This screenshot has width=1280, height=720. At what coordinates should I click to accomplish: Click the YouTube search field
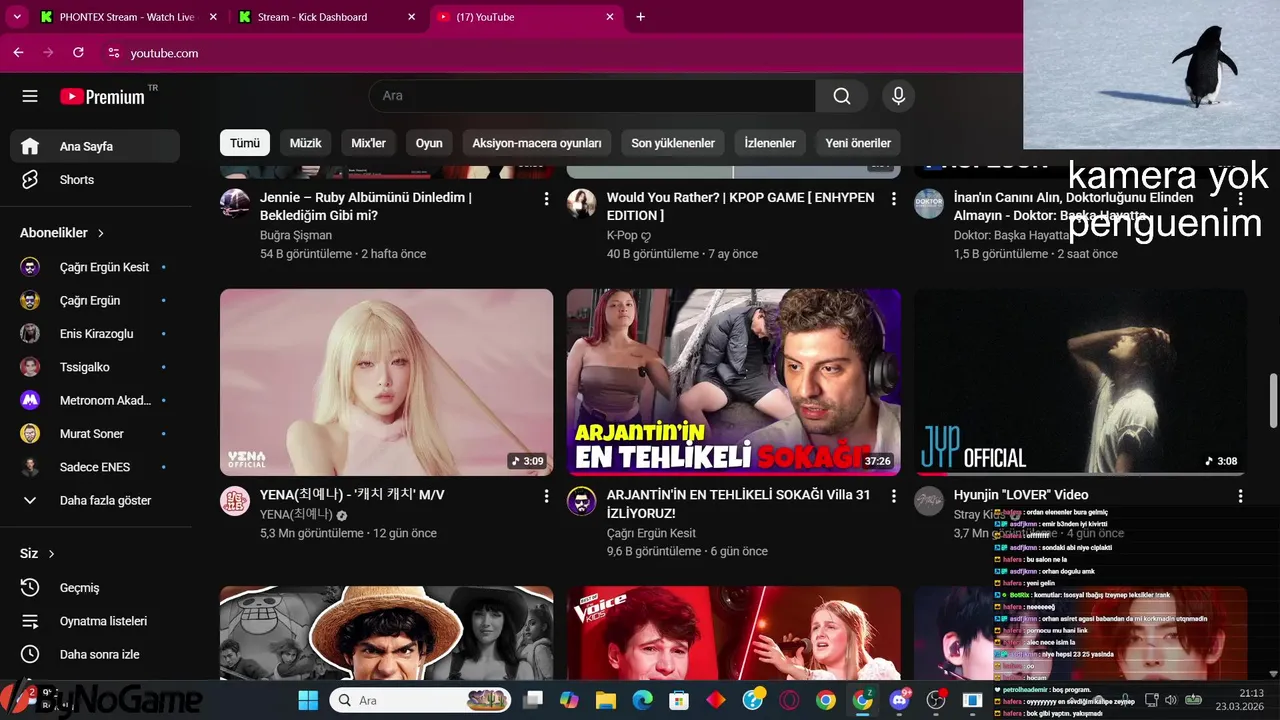click(x=592, y=96)
